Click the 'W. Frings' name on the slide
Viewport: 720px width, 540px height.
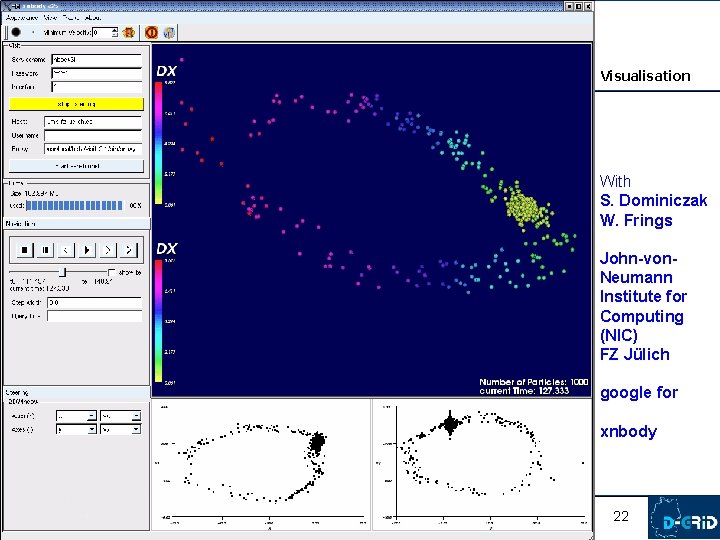click(x=636, y=220)
